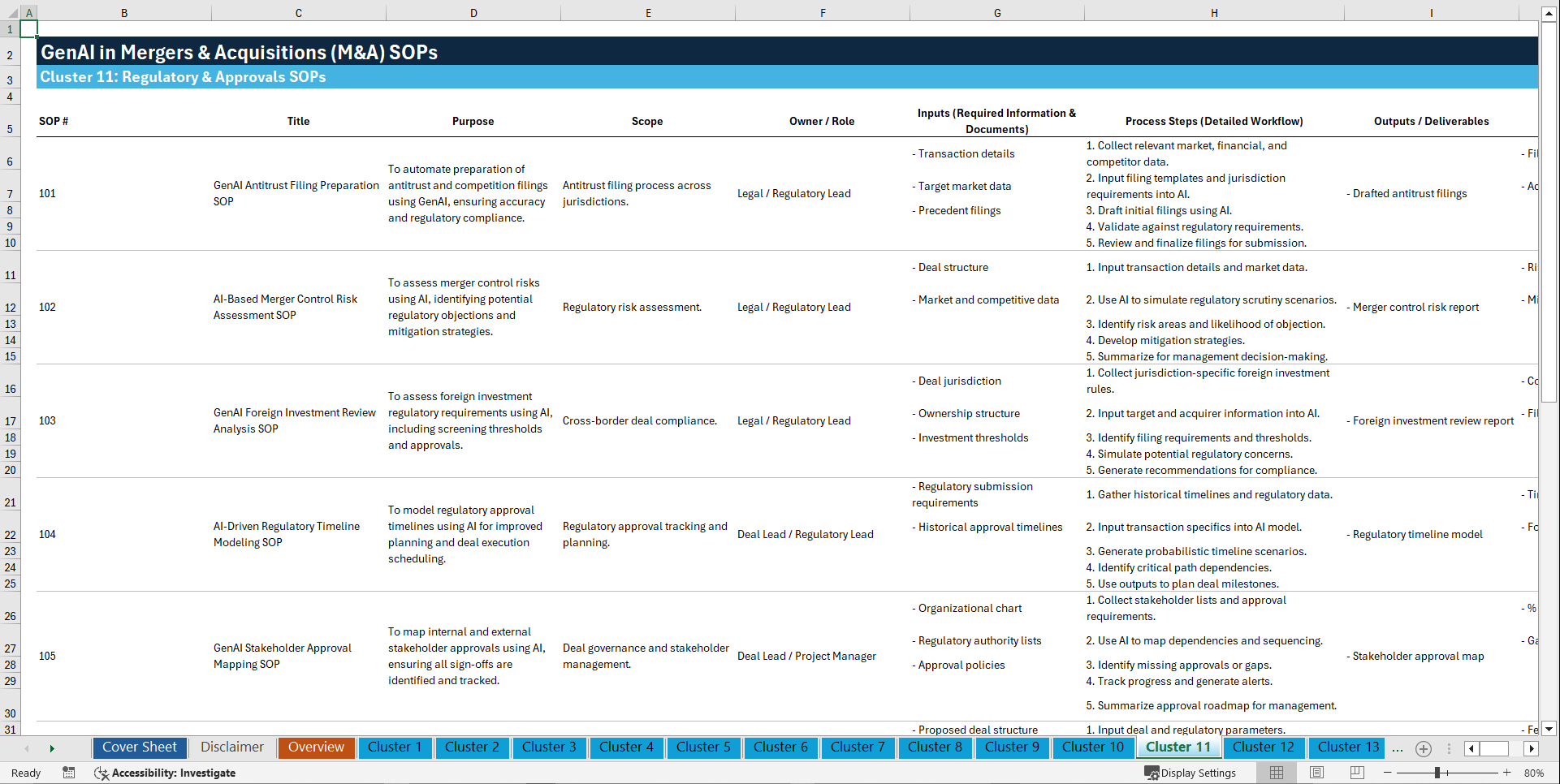Click the Display Settings button
The image size is (1560, 784).
pyautogui.click(x=1191, y=773)
